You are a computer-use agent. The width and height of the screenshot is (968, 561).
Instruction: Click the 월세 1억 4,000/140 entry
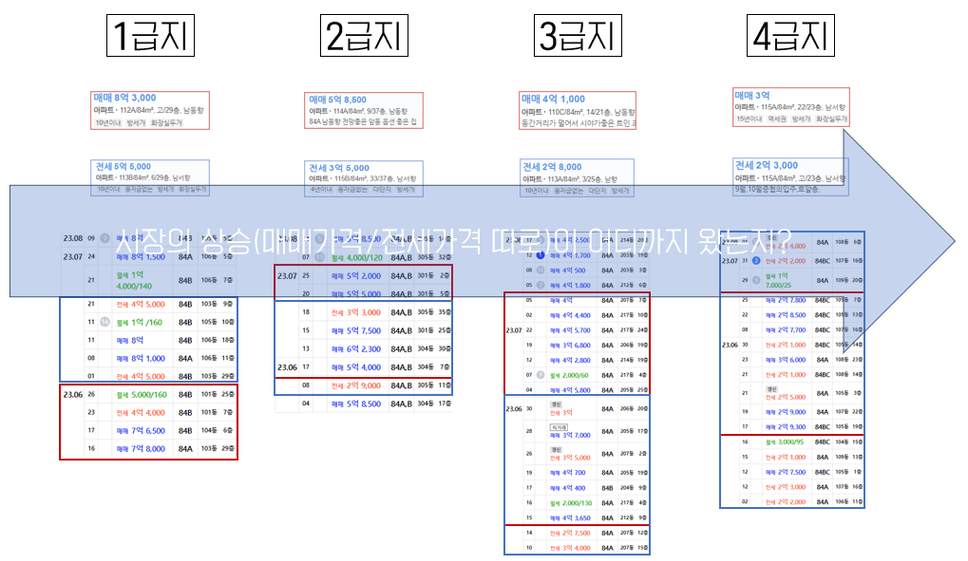[148, 280]
